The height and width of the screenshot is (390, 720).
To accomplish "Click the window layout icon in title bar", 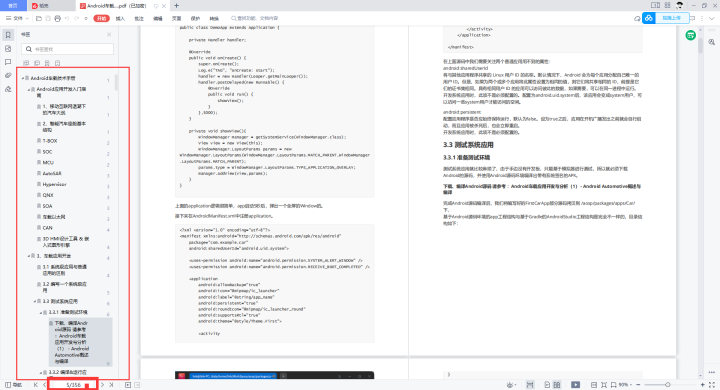I will click(x=655, y=6).
